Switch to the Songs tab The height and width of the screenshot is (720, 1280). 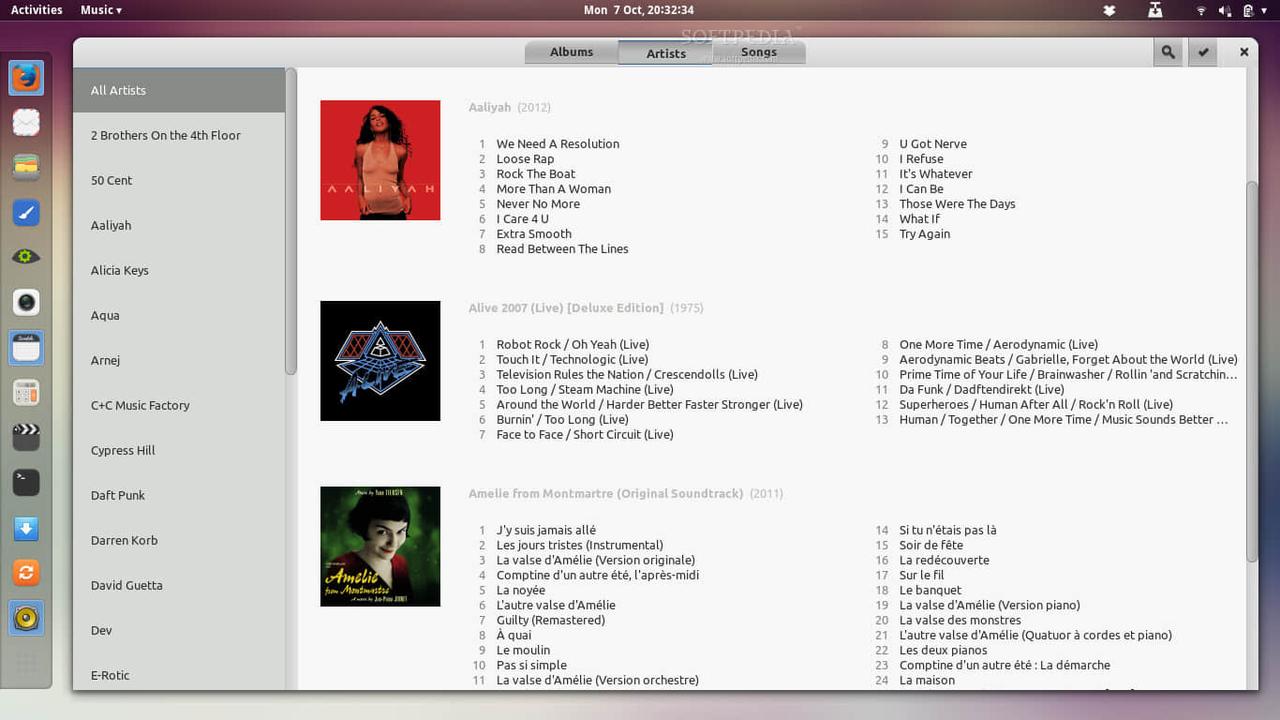pyautogui.click(x=759, y=52)
